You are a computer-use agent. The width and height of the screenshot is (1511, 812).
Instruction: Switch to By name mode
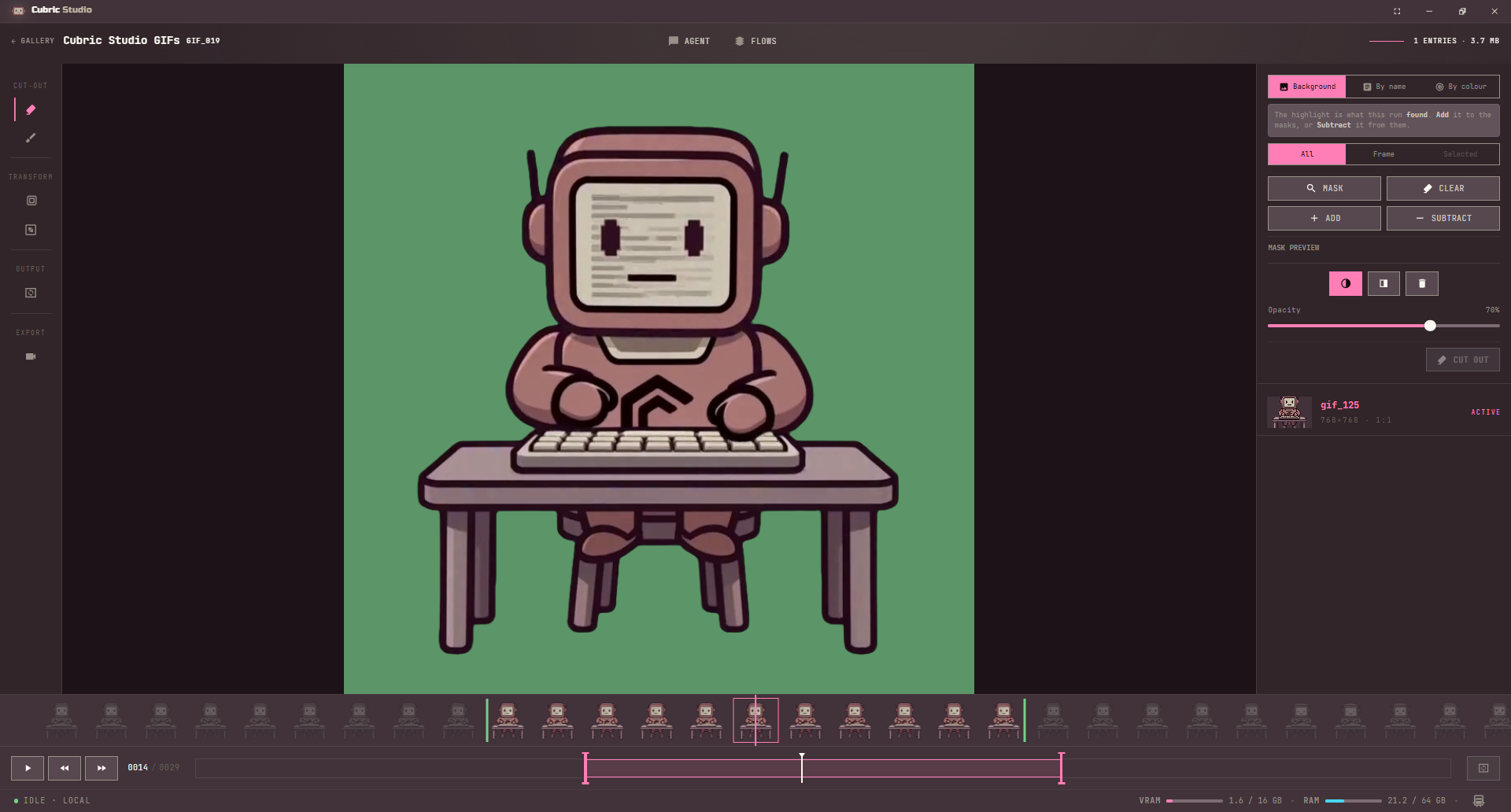point(1384,87)
